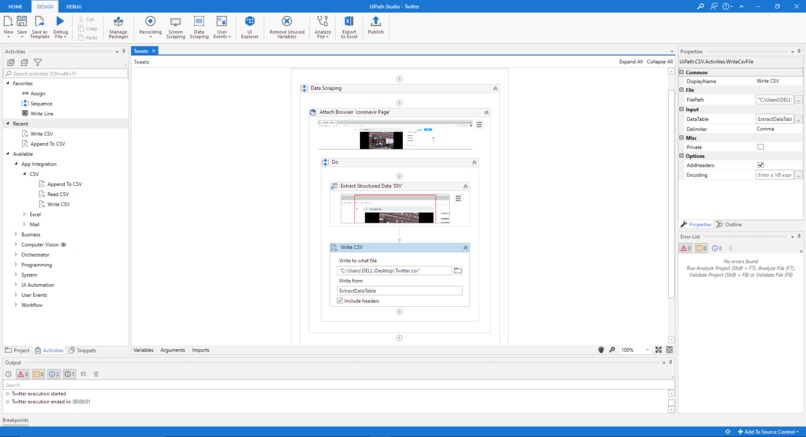
Task: Collapse the Data Scraping sequence
Action: pos(495,88)
